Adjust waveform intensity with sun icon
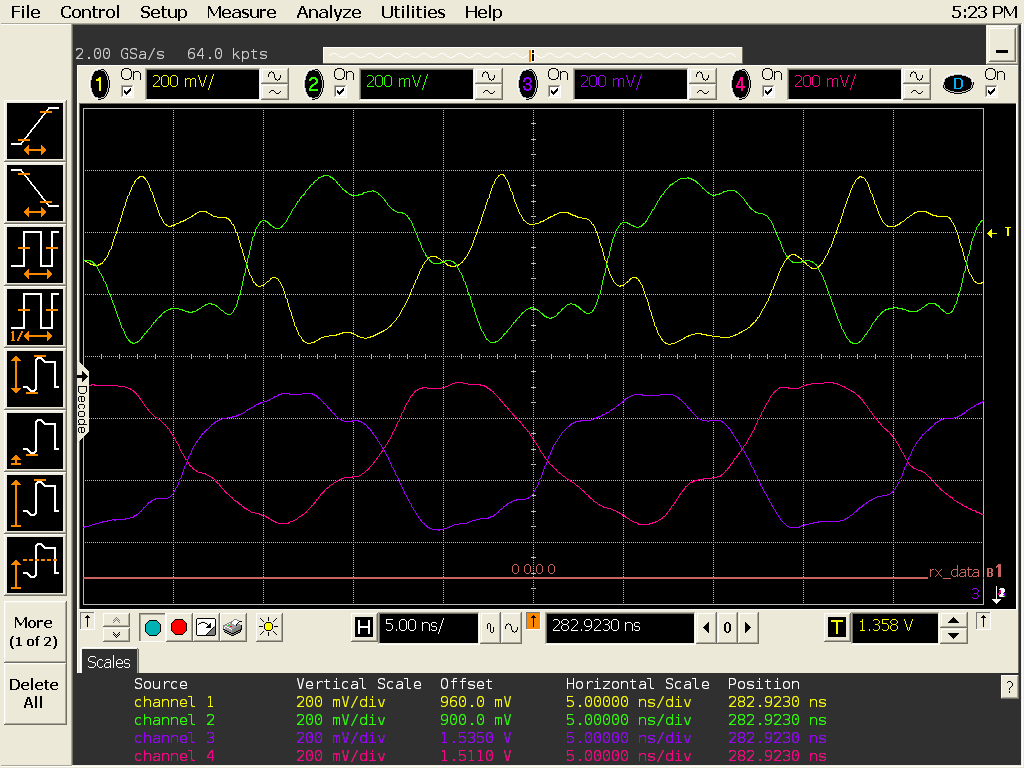The height and width of the screenshot is (768, 1024). (268, 628)
